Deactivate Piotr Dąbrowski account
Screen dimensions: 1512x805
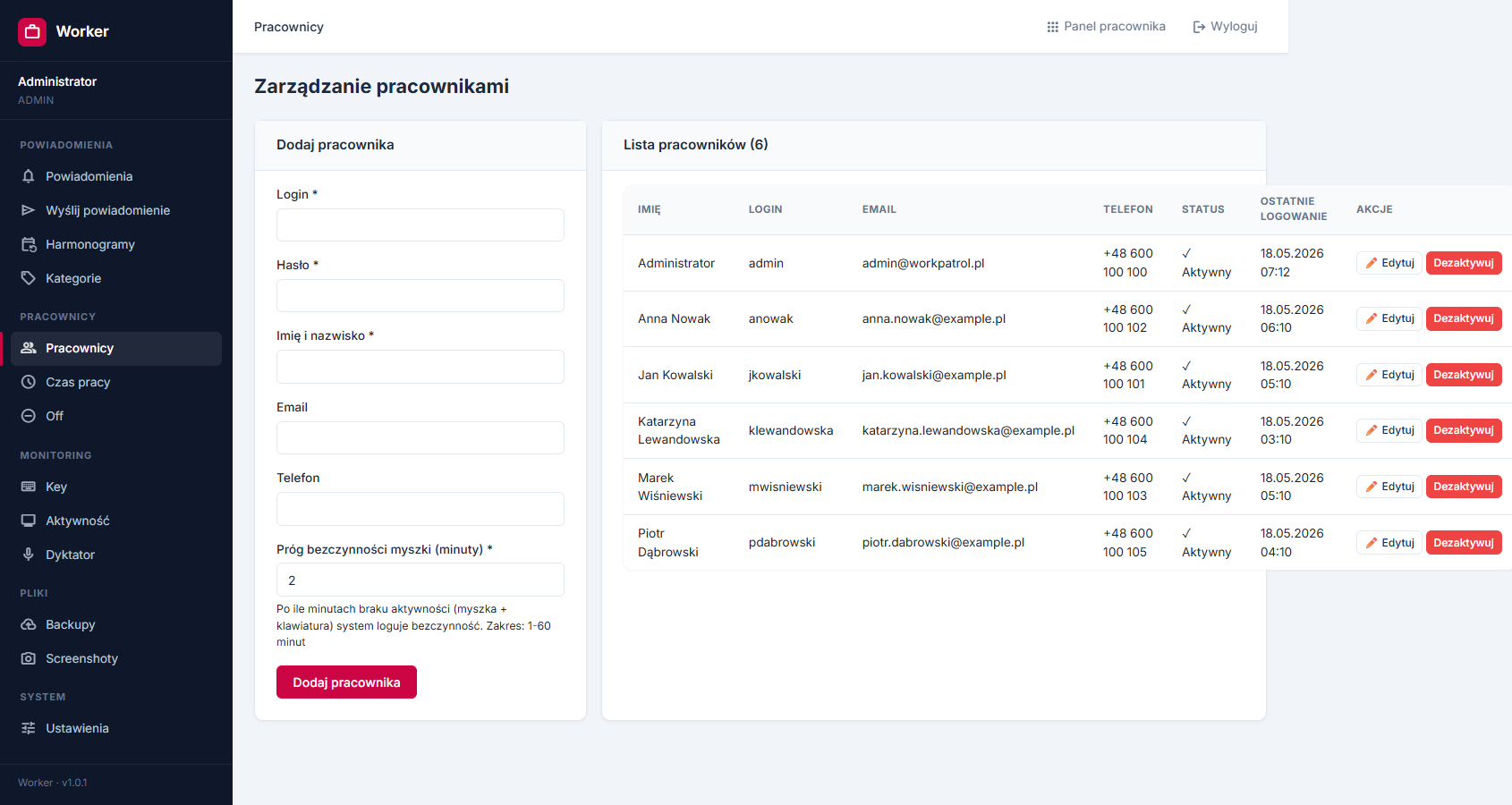[1464, 543]
